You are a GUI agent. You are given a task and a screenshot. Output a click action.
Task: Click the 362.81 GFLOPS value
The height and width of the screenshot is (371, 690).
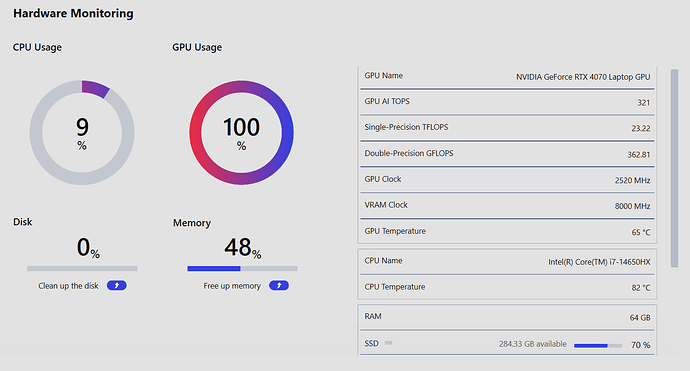(639, 155)
